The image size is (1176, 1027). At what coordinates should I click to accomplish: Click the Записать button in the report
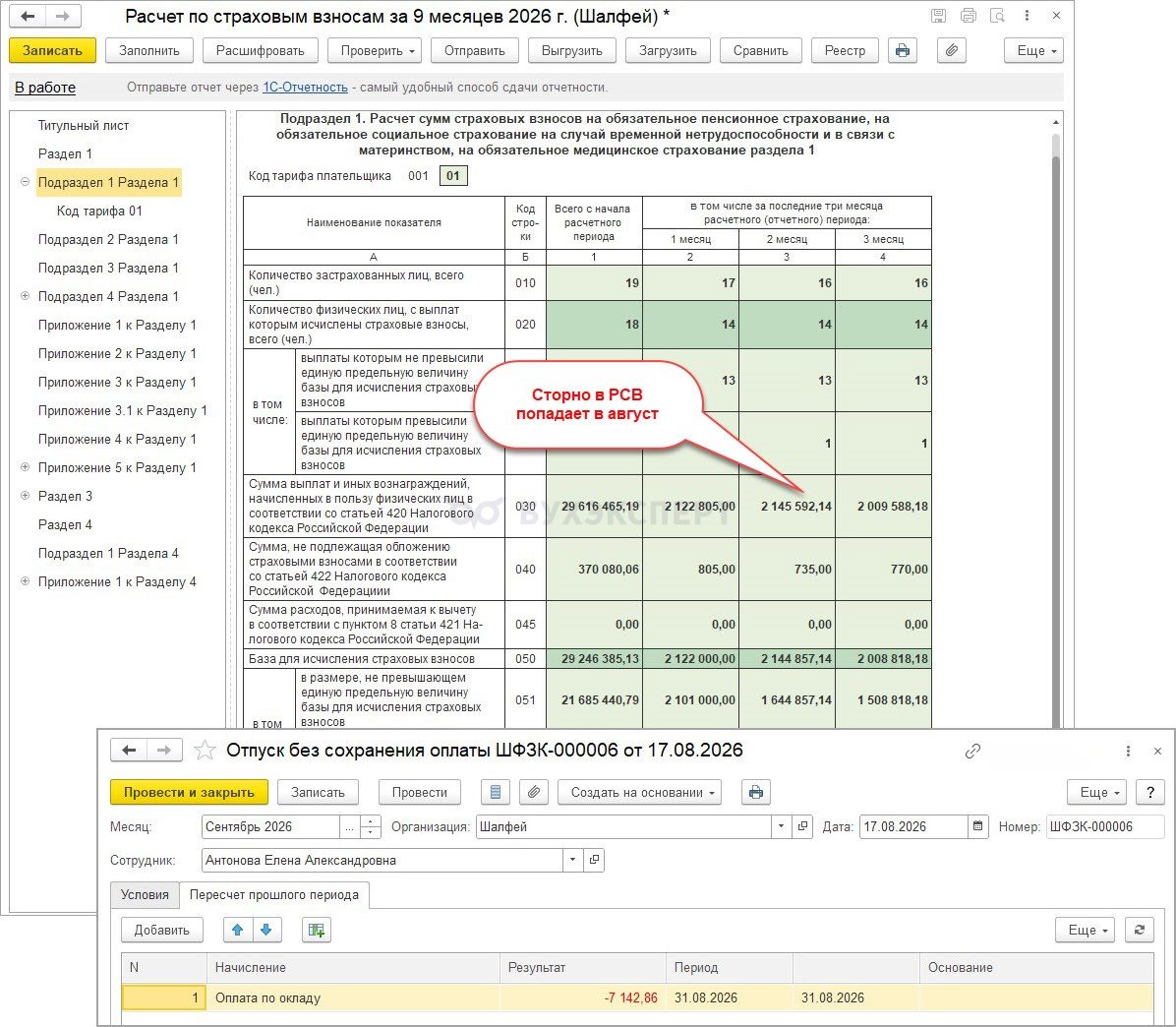click(x=52, y=51)
